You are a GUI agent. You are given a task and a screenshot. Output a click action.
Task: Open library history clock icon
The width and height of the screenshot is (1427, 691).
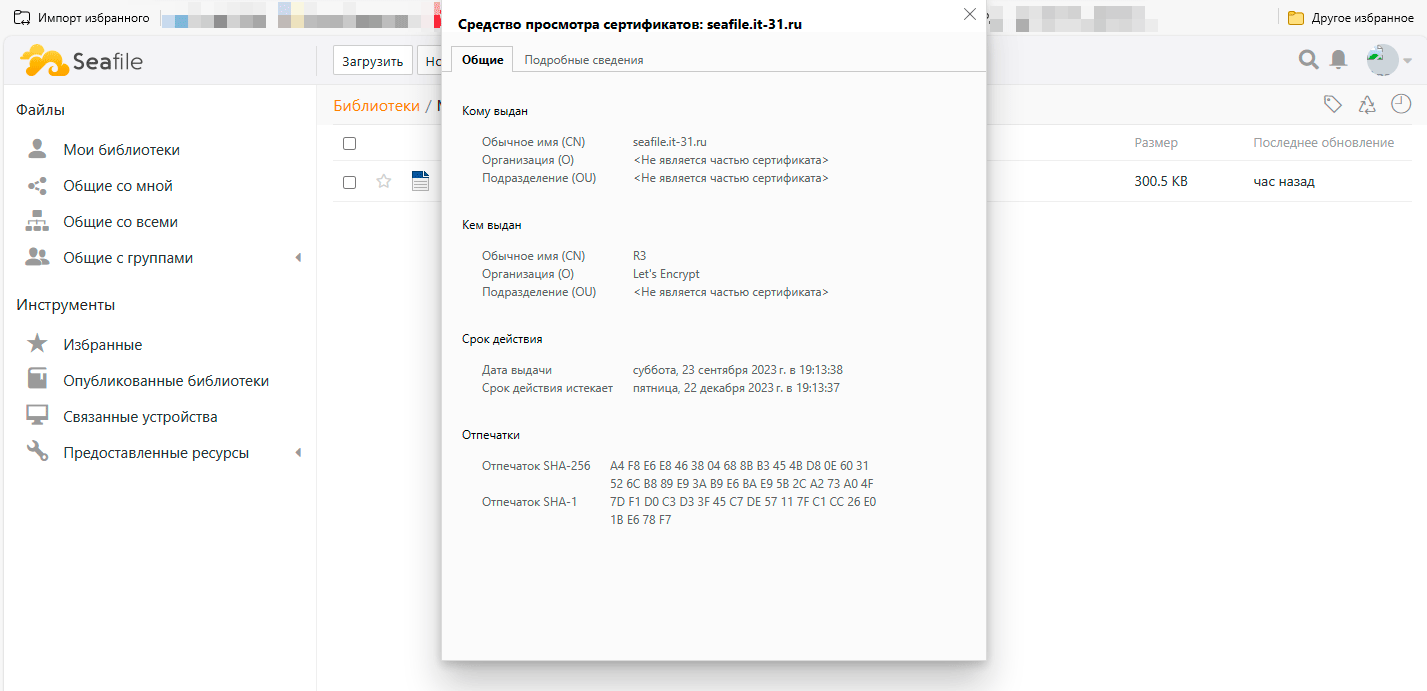click(1401, 104)
